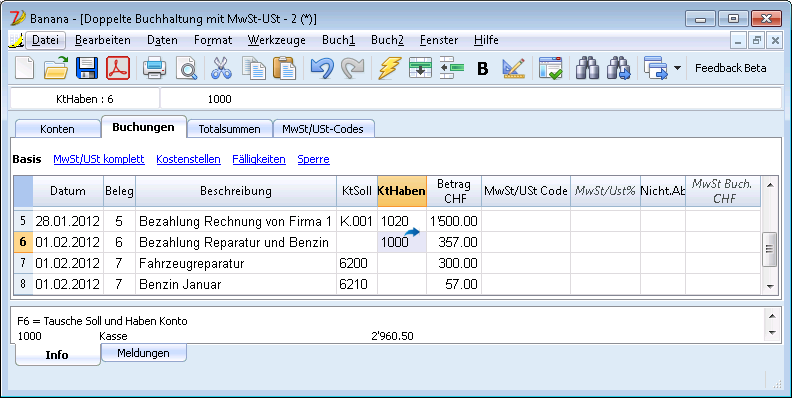The width and height of the screenshot is (792, 398).
Task: Click the Feedback Beta button
Action: (x=730, y=68)
